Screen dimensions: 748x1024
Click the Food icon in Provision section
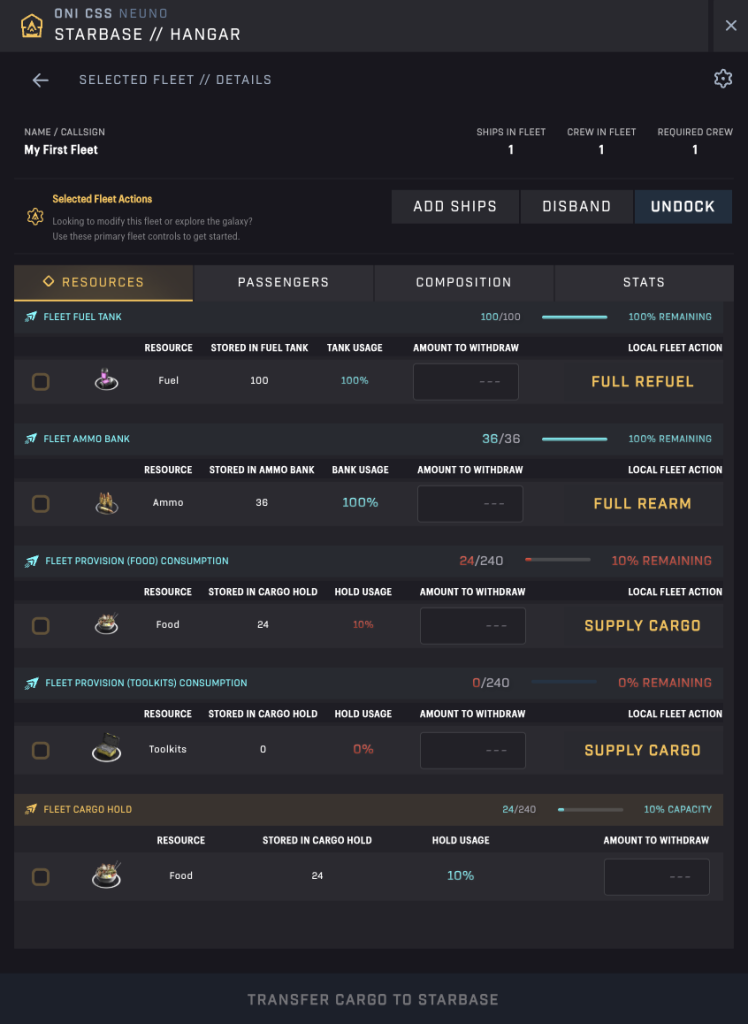click(107, 625)
